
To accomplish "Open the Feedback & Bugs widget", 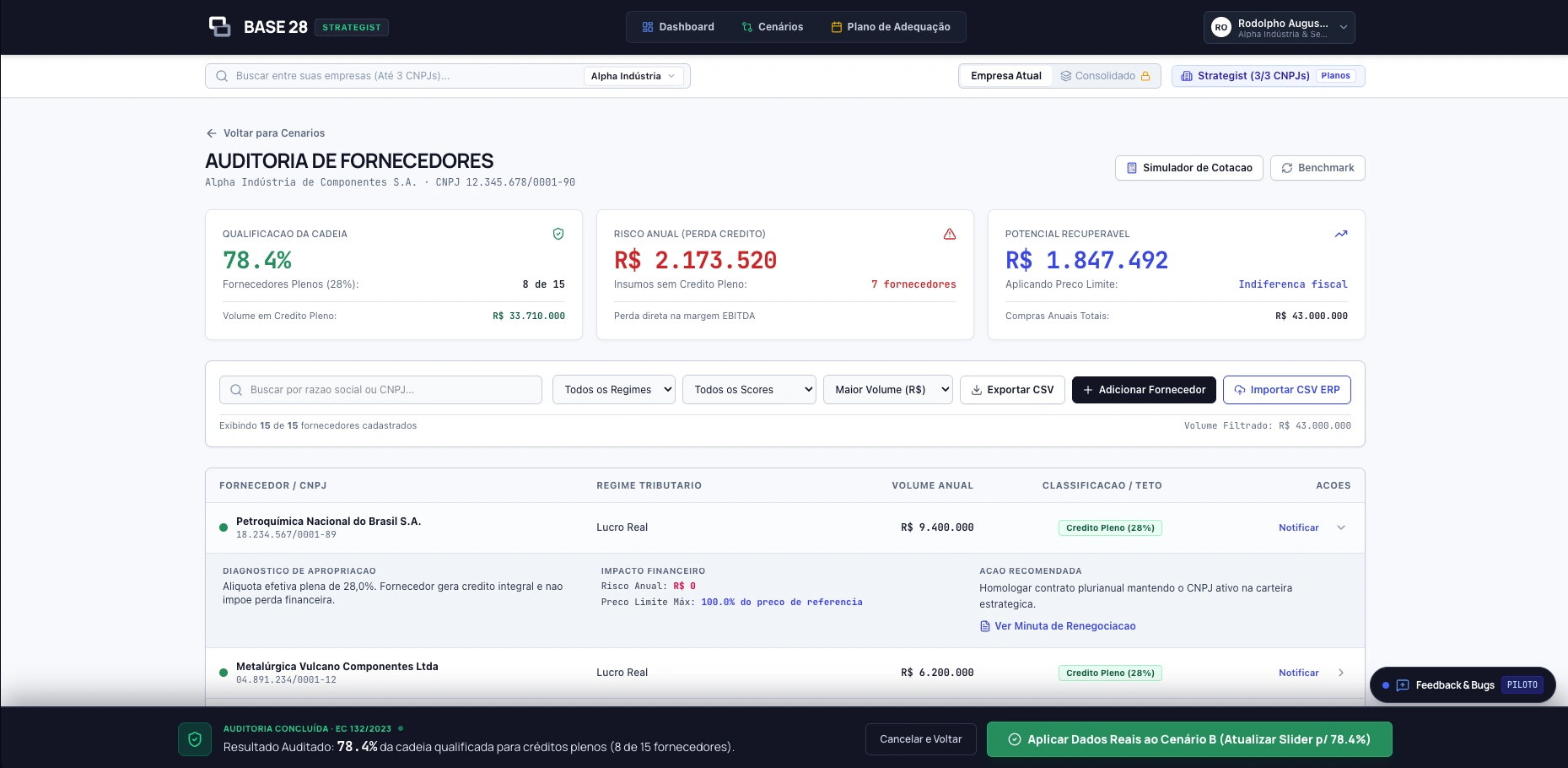I will pos(1463,685).
